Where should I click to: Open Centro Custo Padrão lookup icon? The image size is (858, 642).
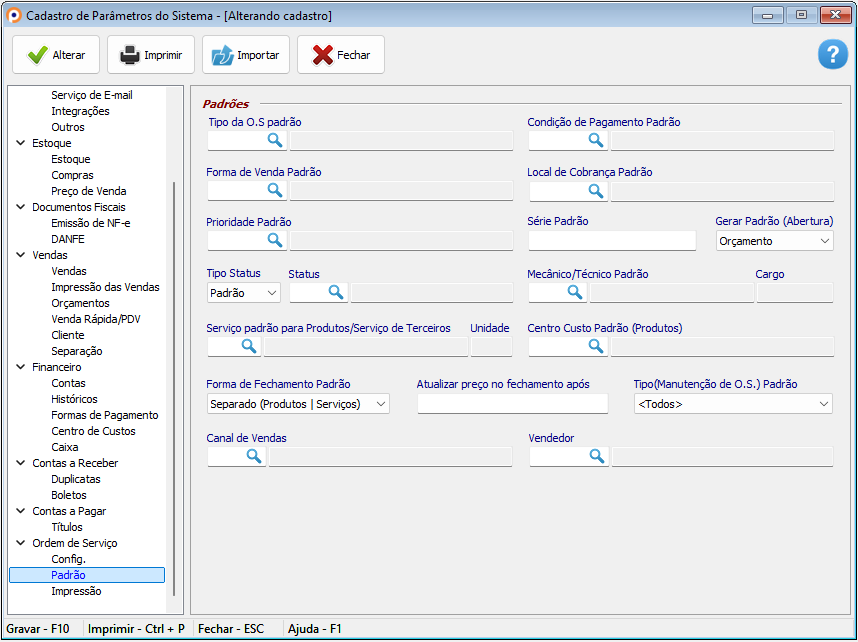[x=596, y=346]
